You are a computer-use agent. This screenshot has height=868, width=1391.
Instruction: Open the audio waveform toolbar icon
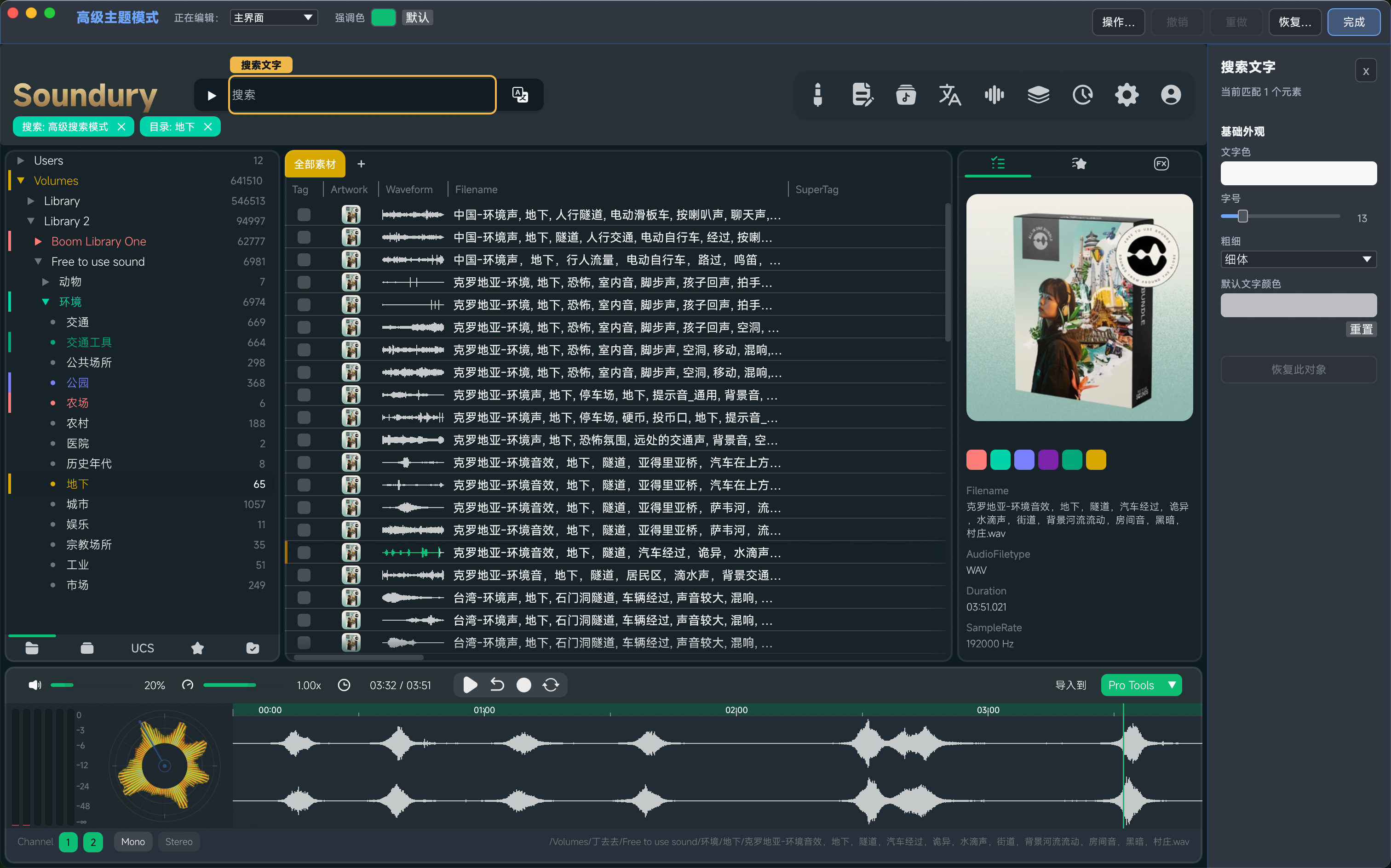pos(994,95)
